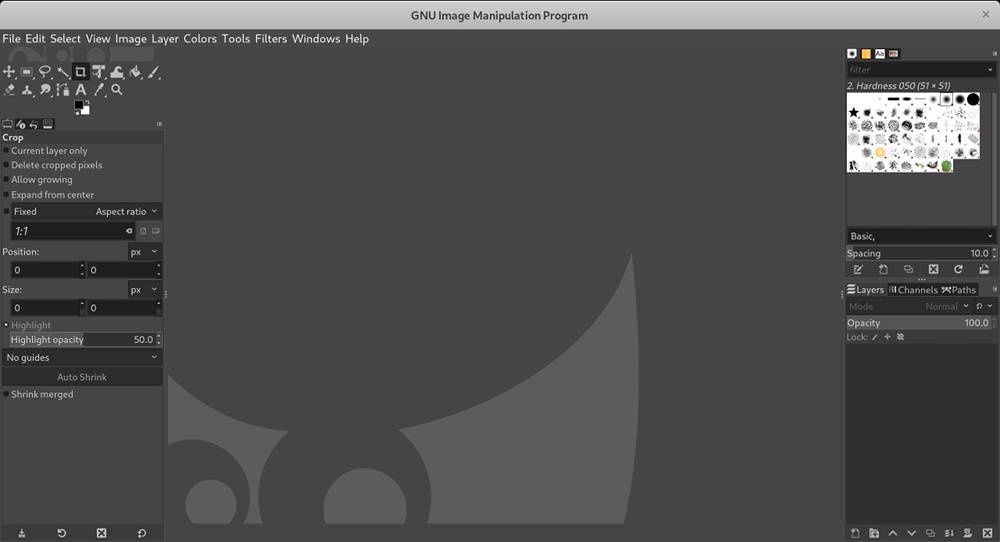Select the Bucket Fill tool

135,72
